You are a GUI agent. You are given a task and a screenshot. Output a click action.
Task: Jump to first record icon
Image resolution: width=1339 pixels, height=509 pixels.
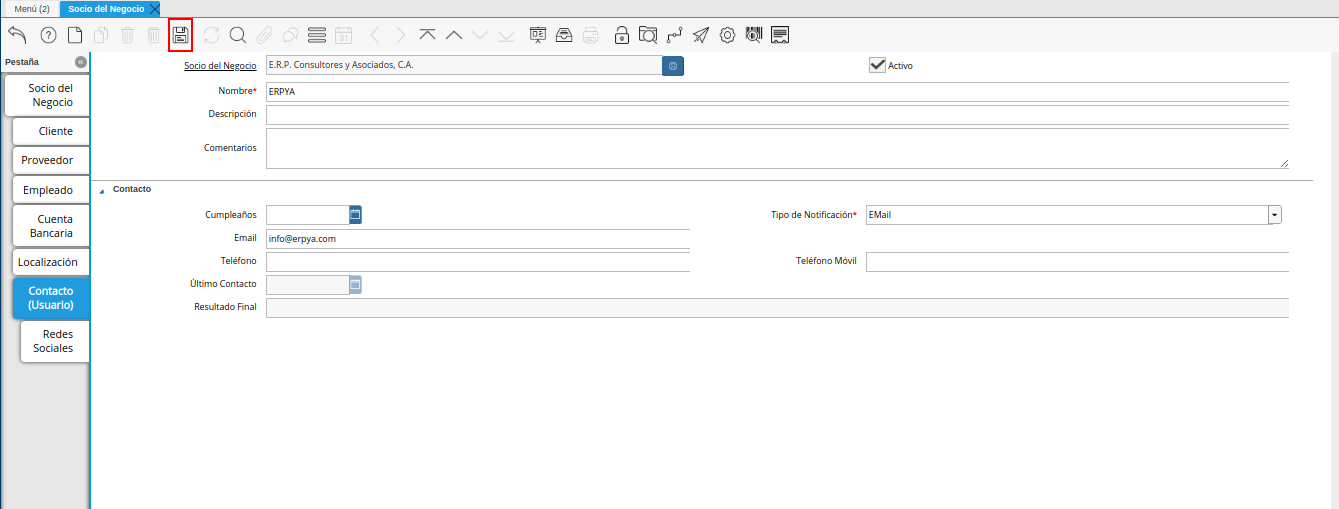click(x=428, y=35)
